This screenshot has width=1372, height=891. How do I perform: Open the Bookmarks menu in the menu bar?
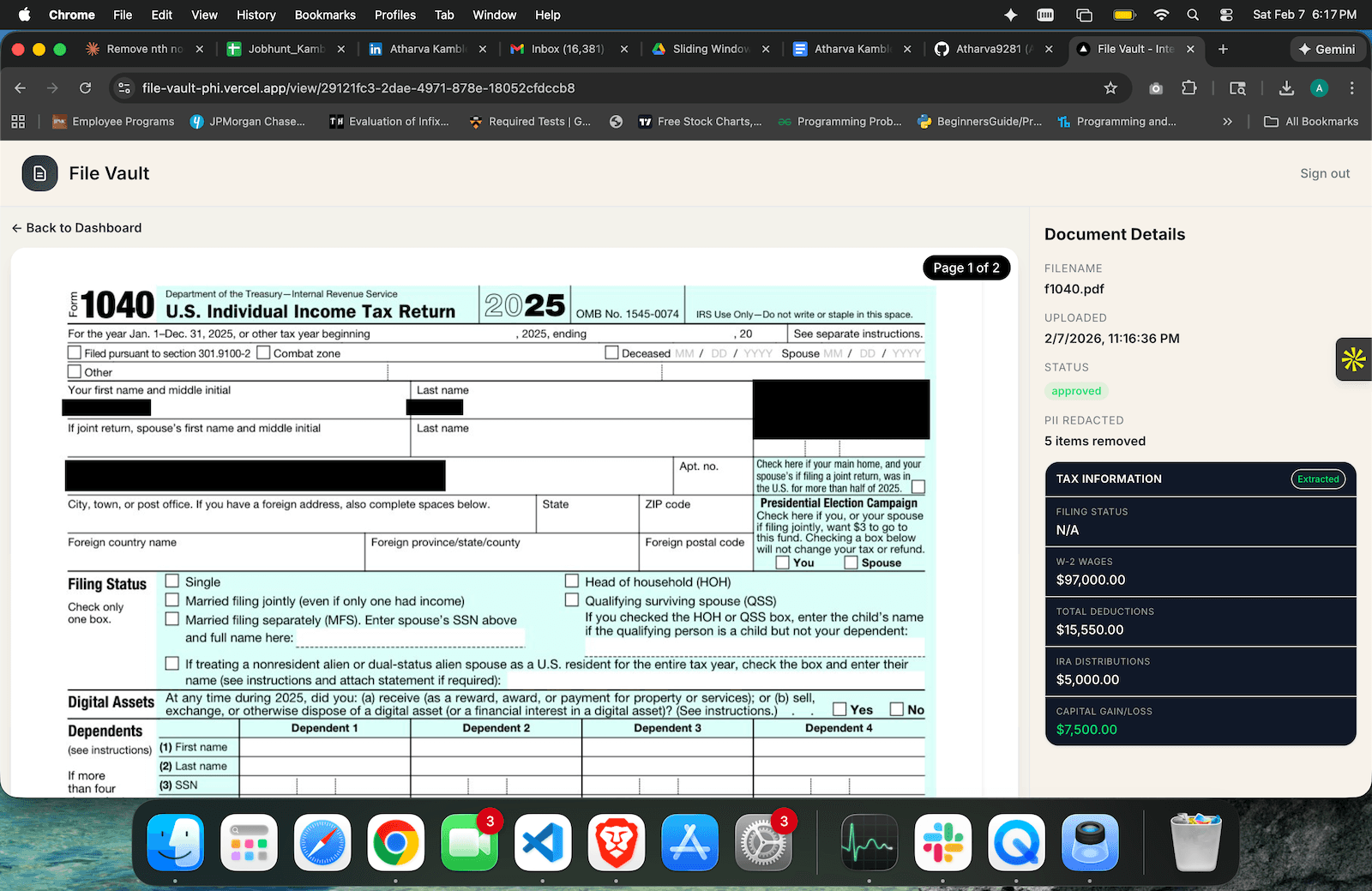(x=324, y=15)
